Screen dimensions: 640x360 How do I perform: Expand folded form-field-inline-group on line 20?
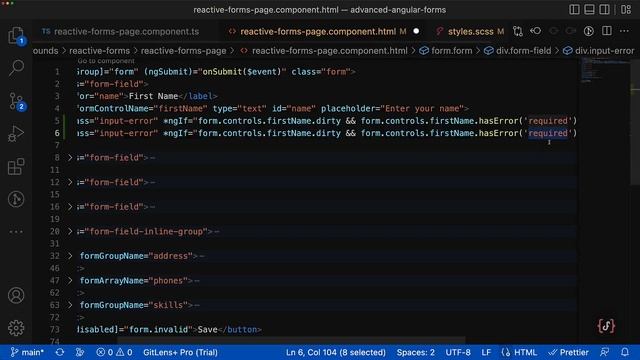[70, 231]
